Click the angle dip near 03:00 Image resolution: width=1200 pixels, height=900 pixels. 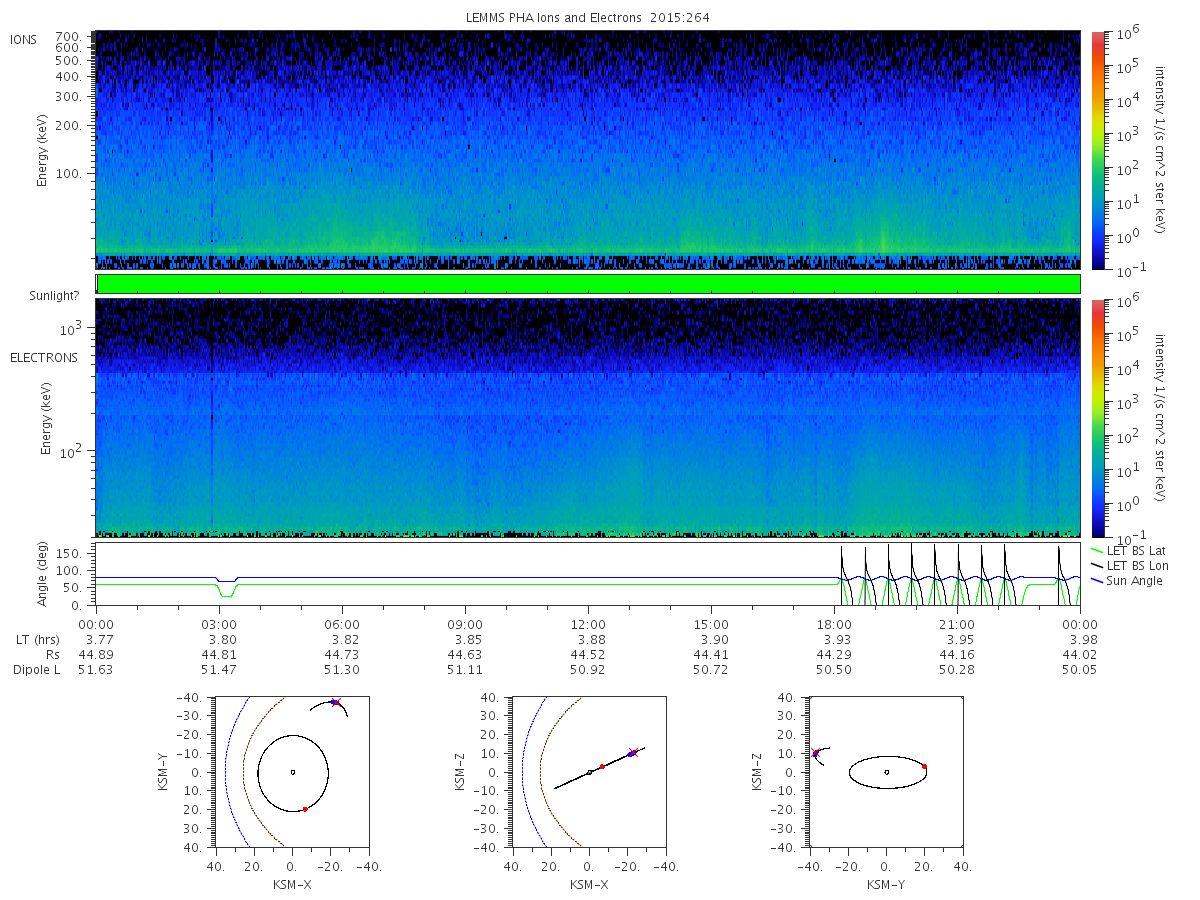pos(227,588)
